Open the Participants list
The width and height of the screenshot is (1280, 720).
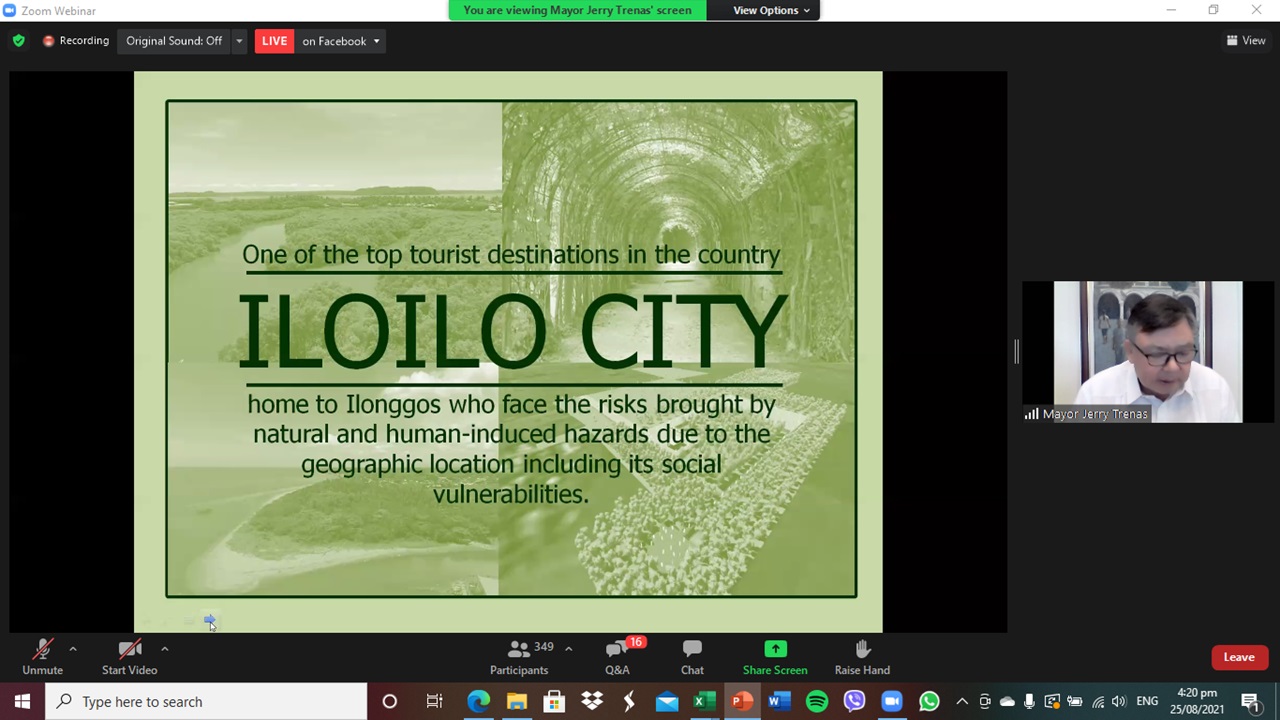coord(519,657)
